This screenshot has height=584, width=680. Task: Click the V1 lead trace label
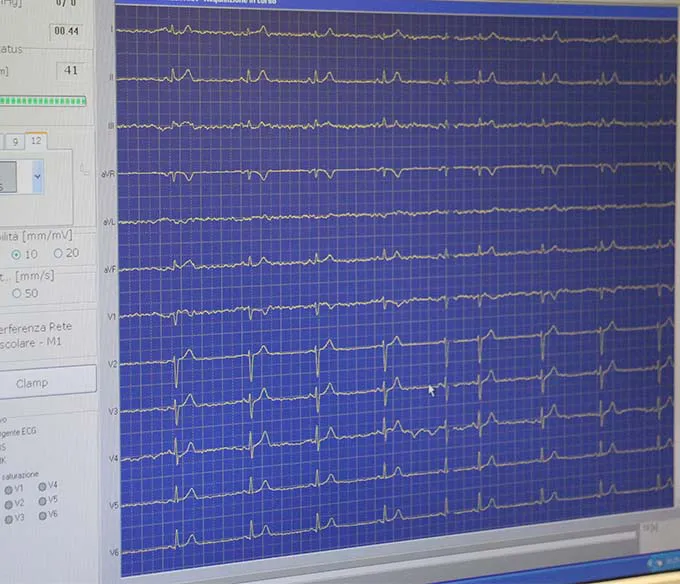click(111, 315)
